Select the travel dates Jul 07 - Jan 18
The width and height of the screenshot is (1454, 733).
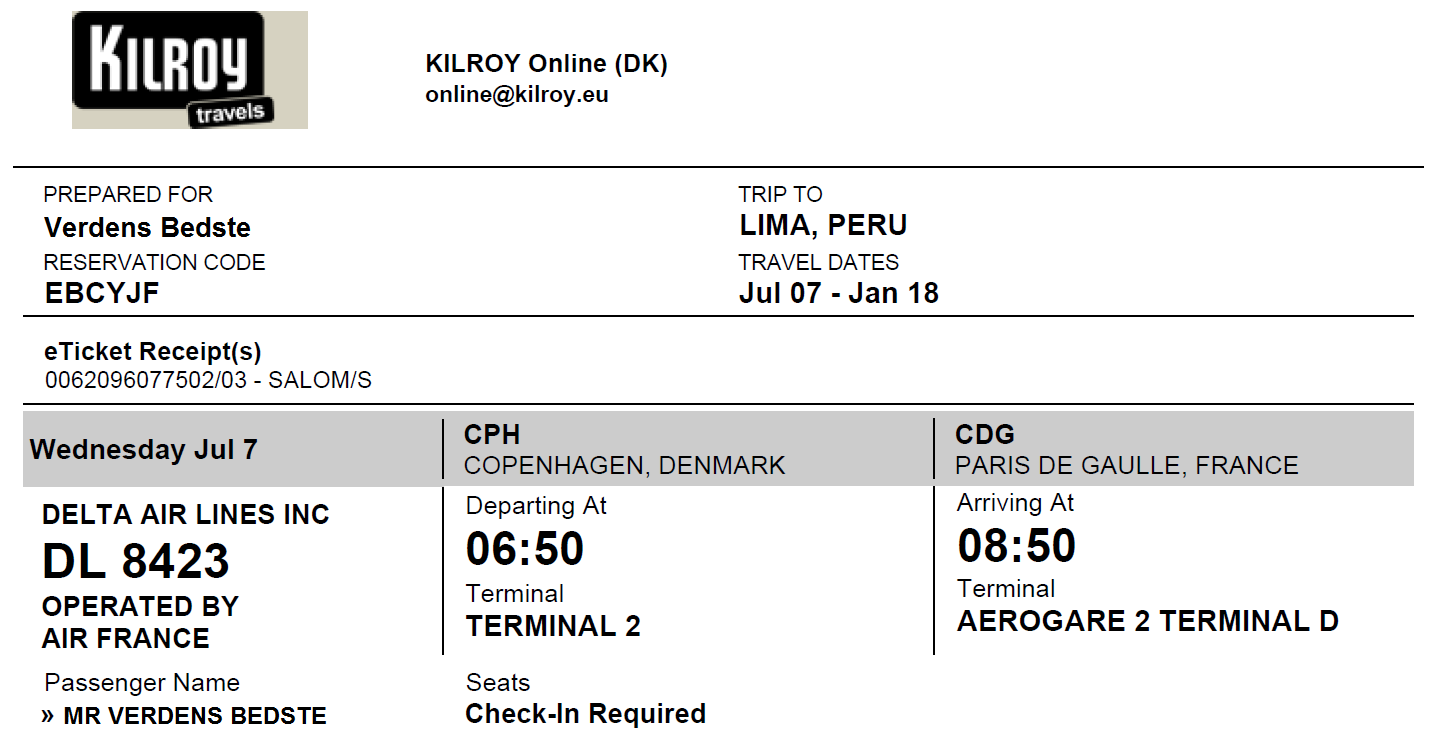pyautogui.click(x=839, y=294)
